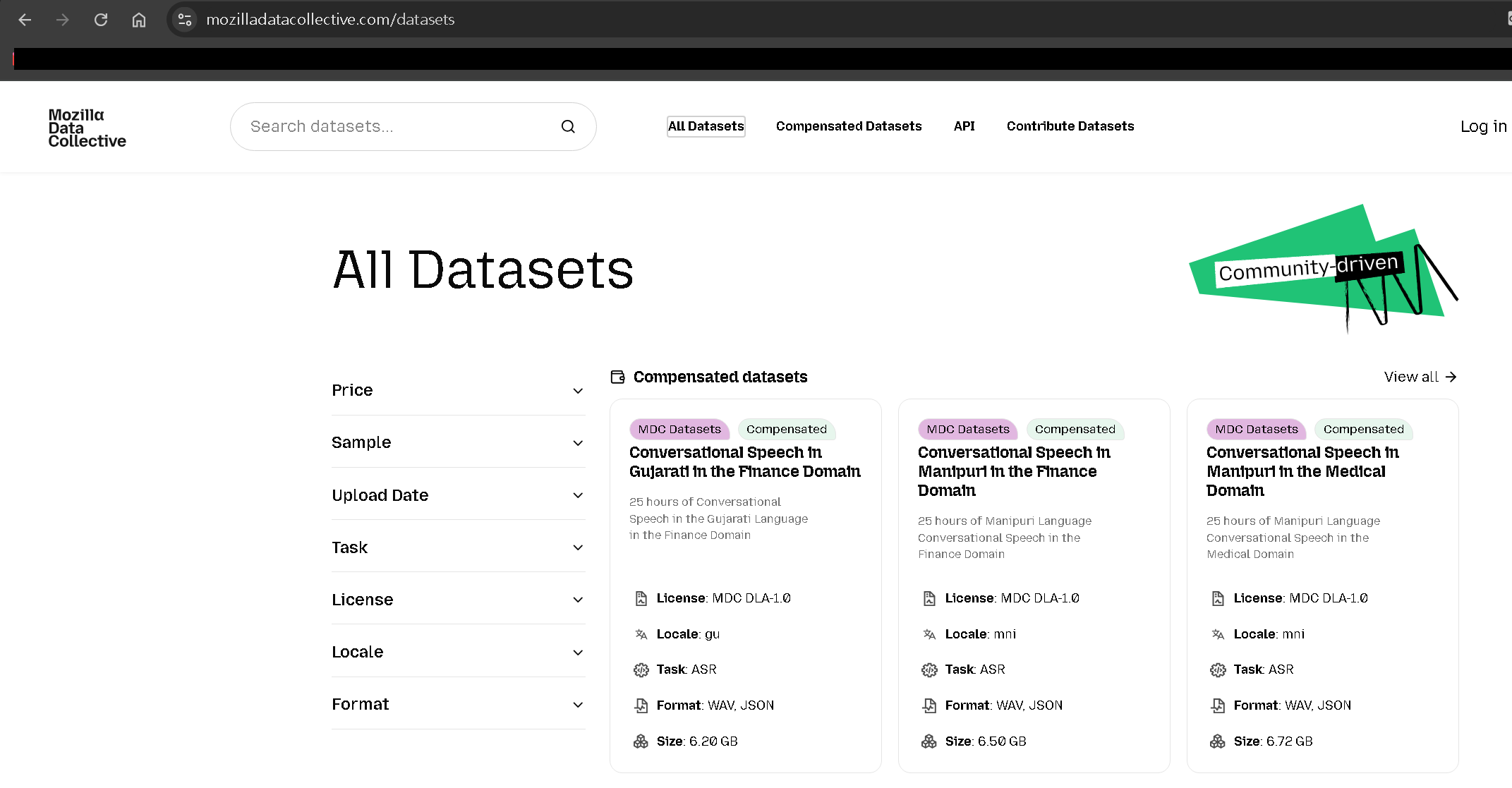The width and height of the screenshot is (1512, 788).
Task: Click 'License: MDC DLA-1.0' on Gujarati card
Action: click(723, 598)
